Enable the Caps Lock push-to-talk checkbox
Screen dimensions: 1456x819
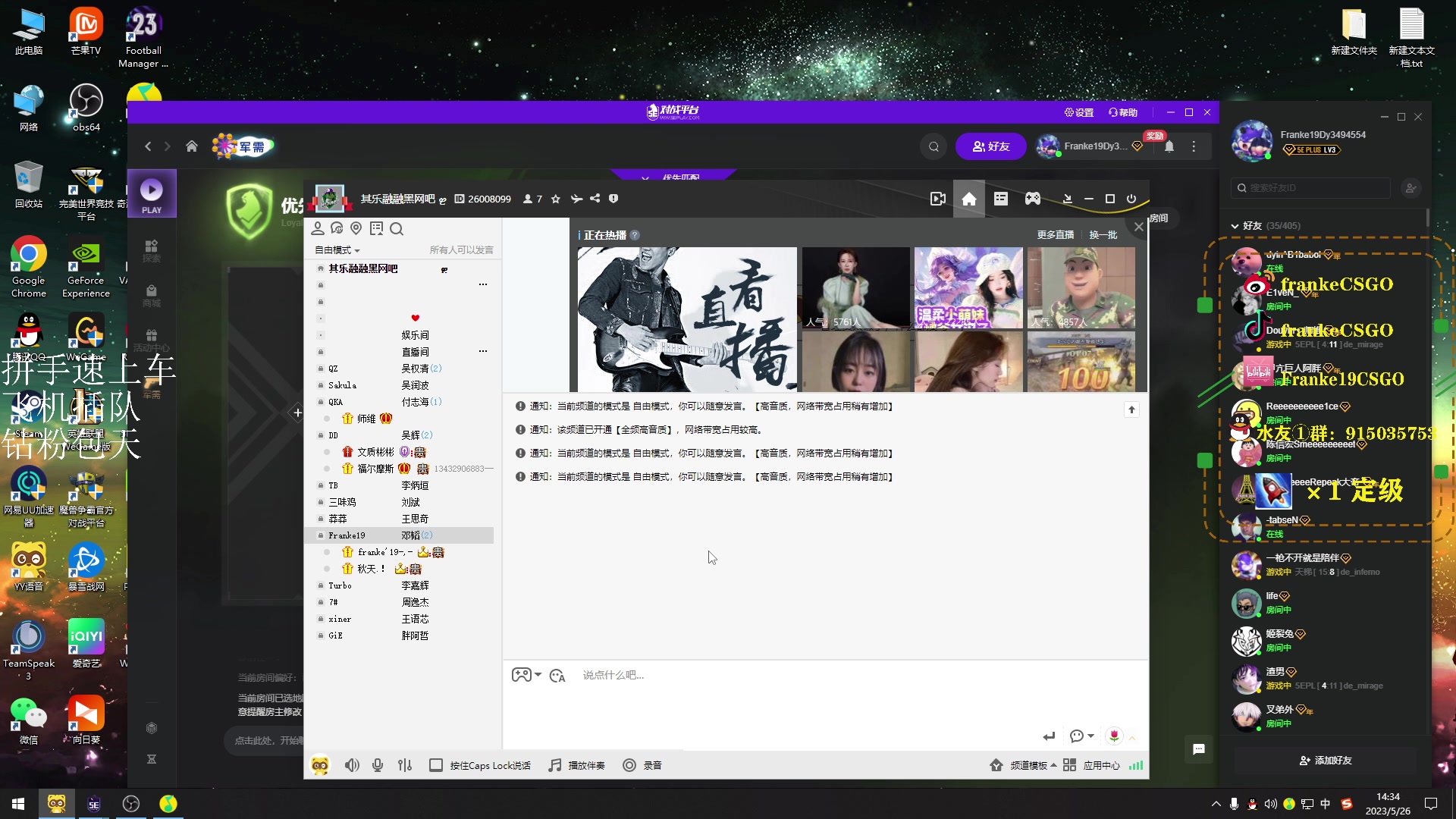(436, 765)
